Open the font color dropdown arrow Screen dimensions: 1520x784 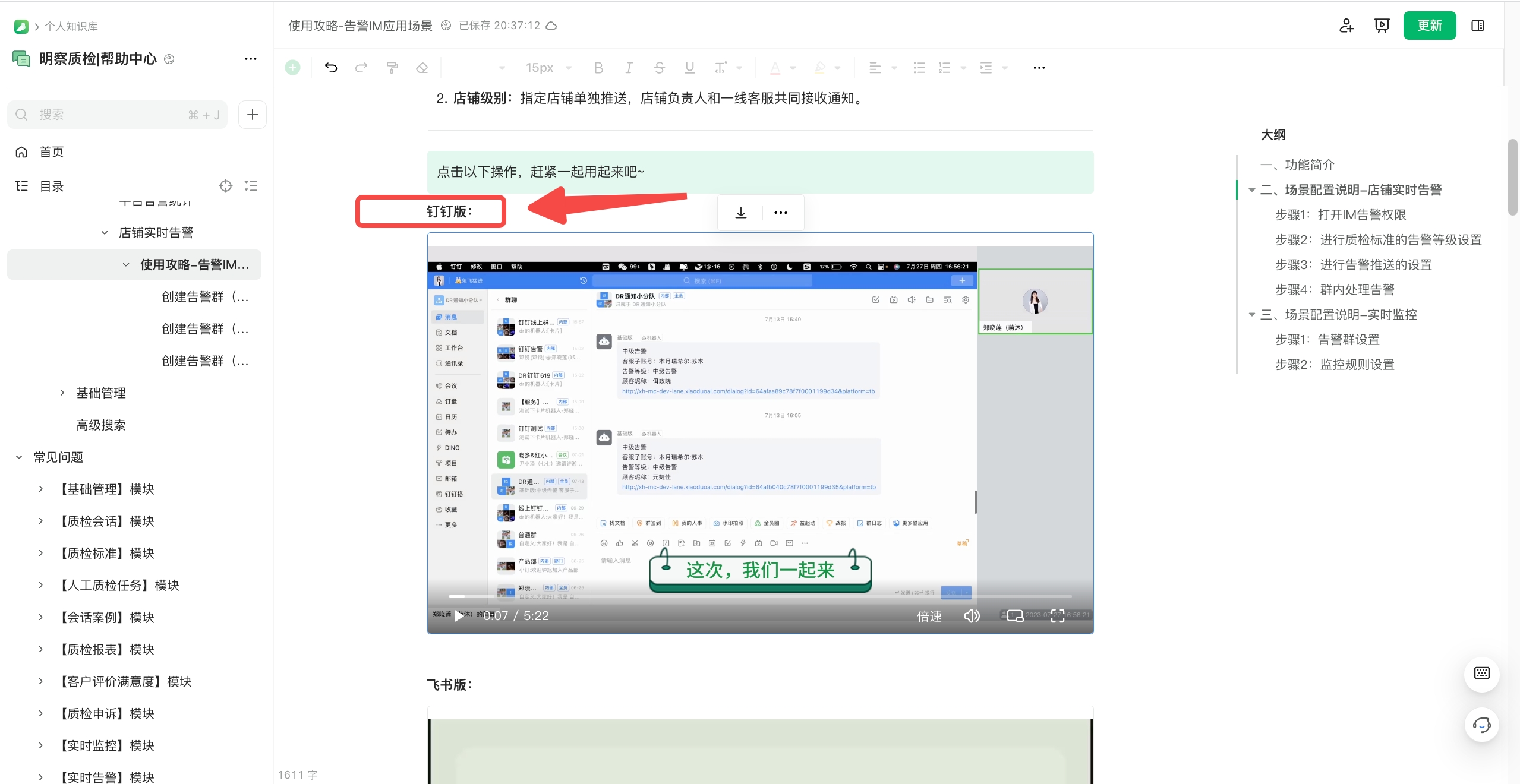(x=793, y=68)
